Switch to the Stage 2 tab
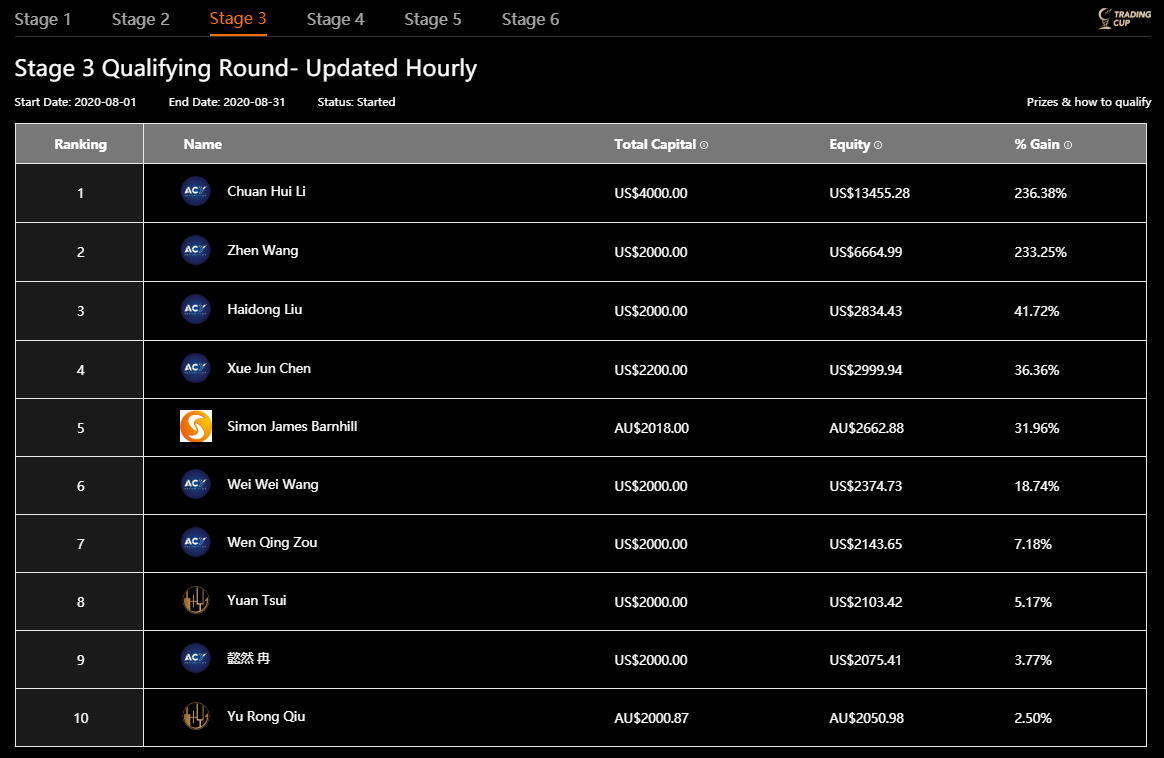Viewport: 1164px width, 758px height. click(140, 18)
